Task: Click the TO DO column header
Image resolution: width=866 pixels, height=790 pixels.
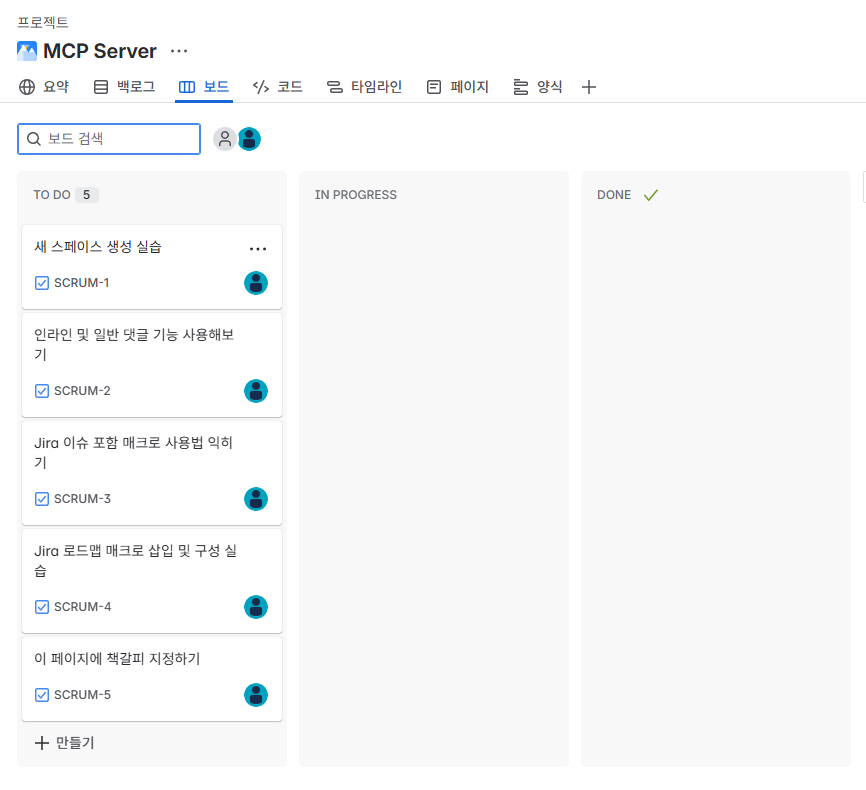Action: pyautogui.click(x=52, y=195)
